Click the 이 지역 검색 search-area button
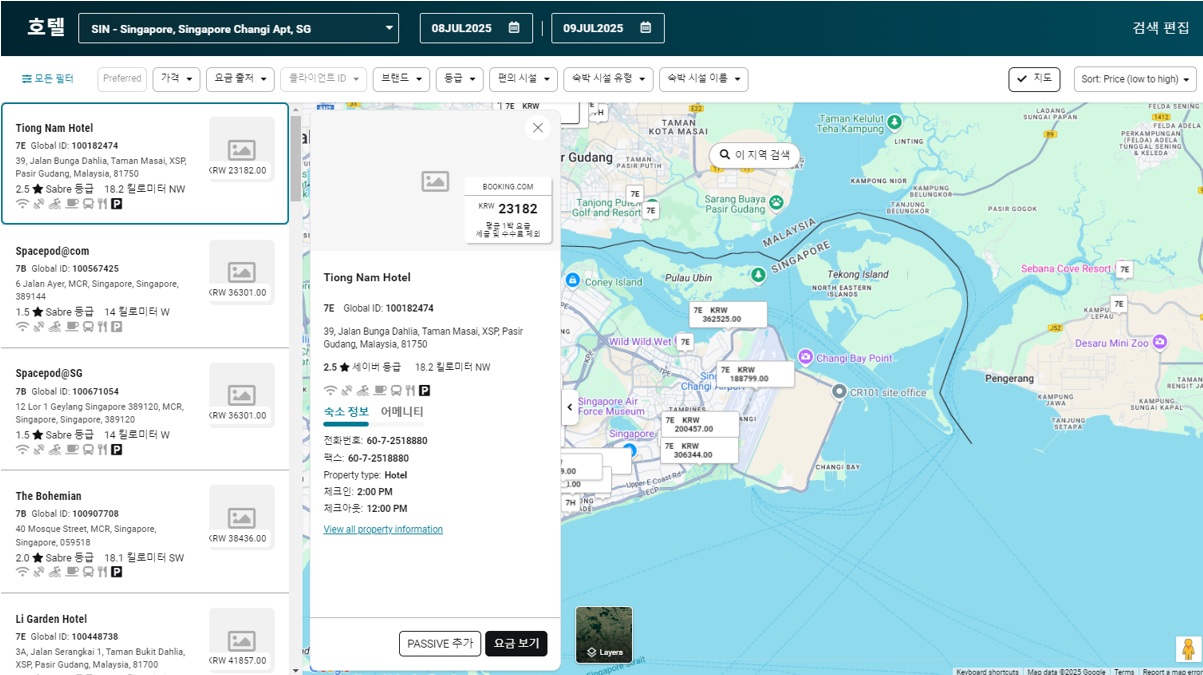1203x675 pixels. click(754, 155)
